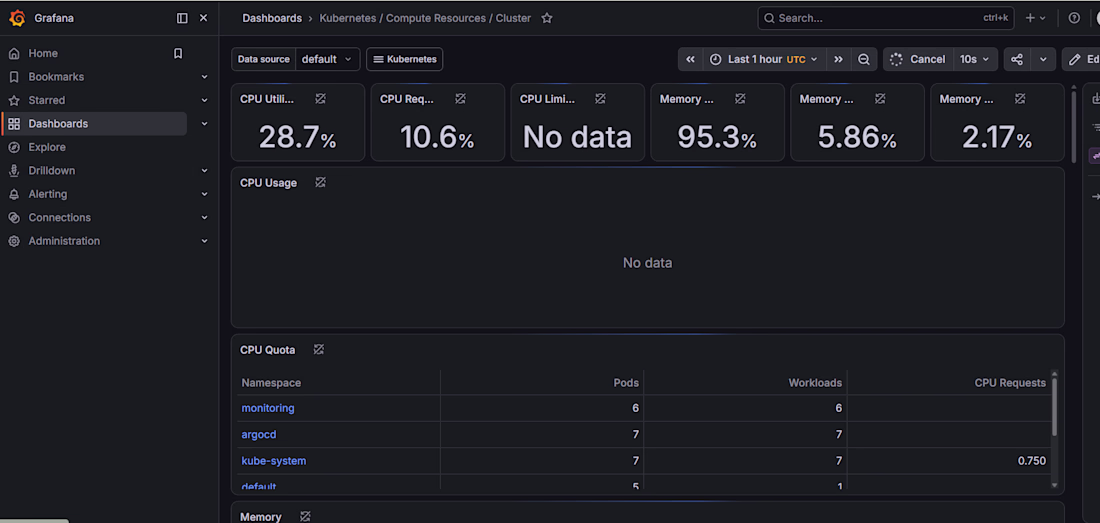Expand the Dashboards chevron
This screenshot has height=523, width=1100.
(205, 123)
